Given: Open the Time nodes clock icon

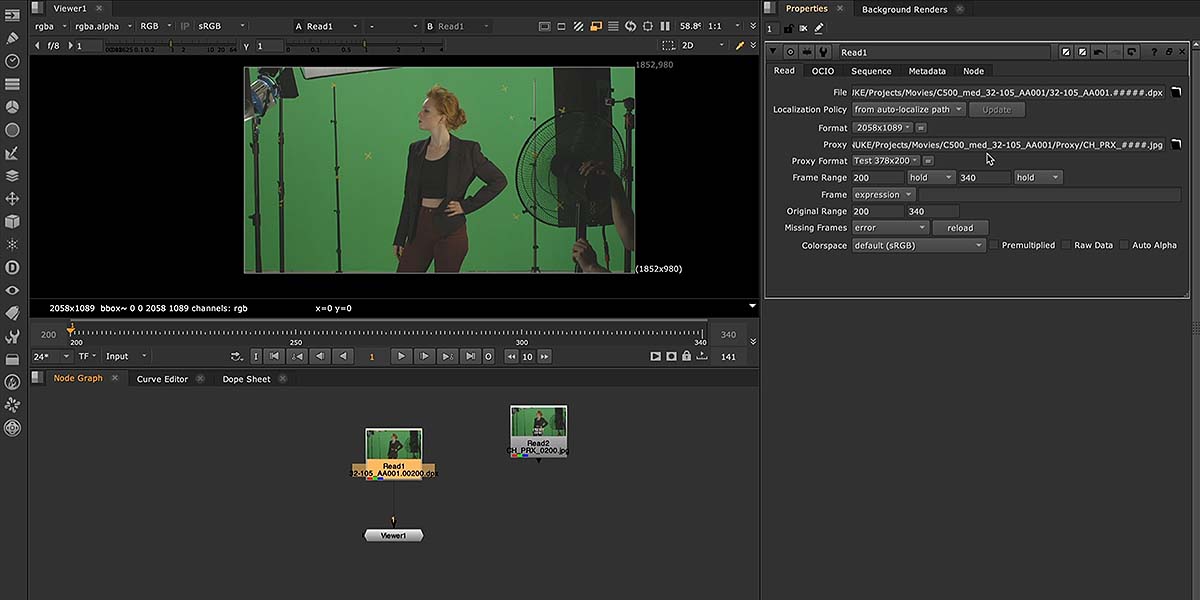Looking at the screenshot, I should click(x=13, y=61).
